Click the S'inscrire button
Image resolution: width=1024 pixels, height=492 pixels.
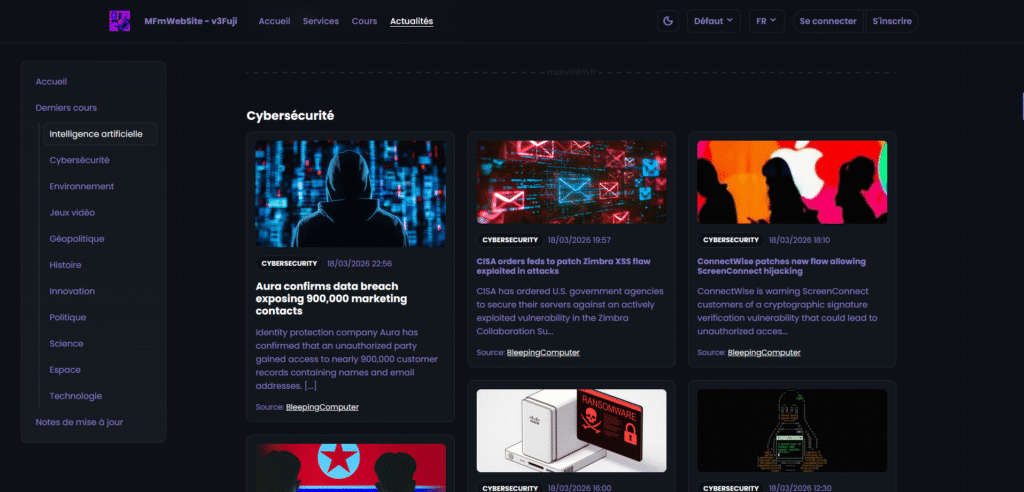(891, 21)
